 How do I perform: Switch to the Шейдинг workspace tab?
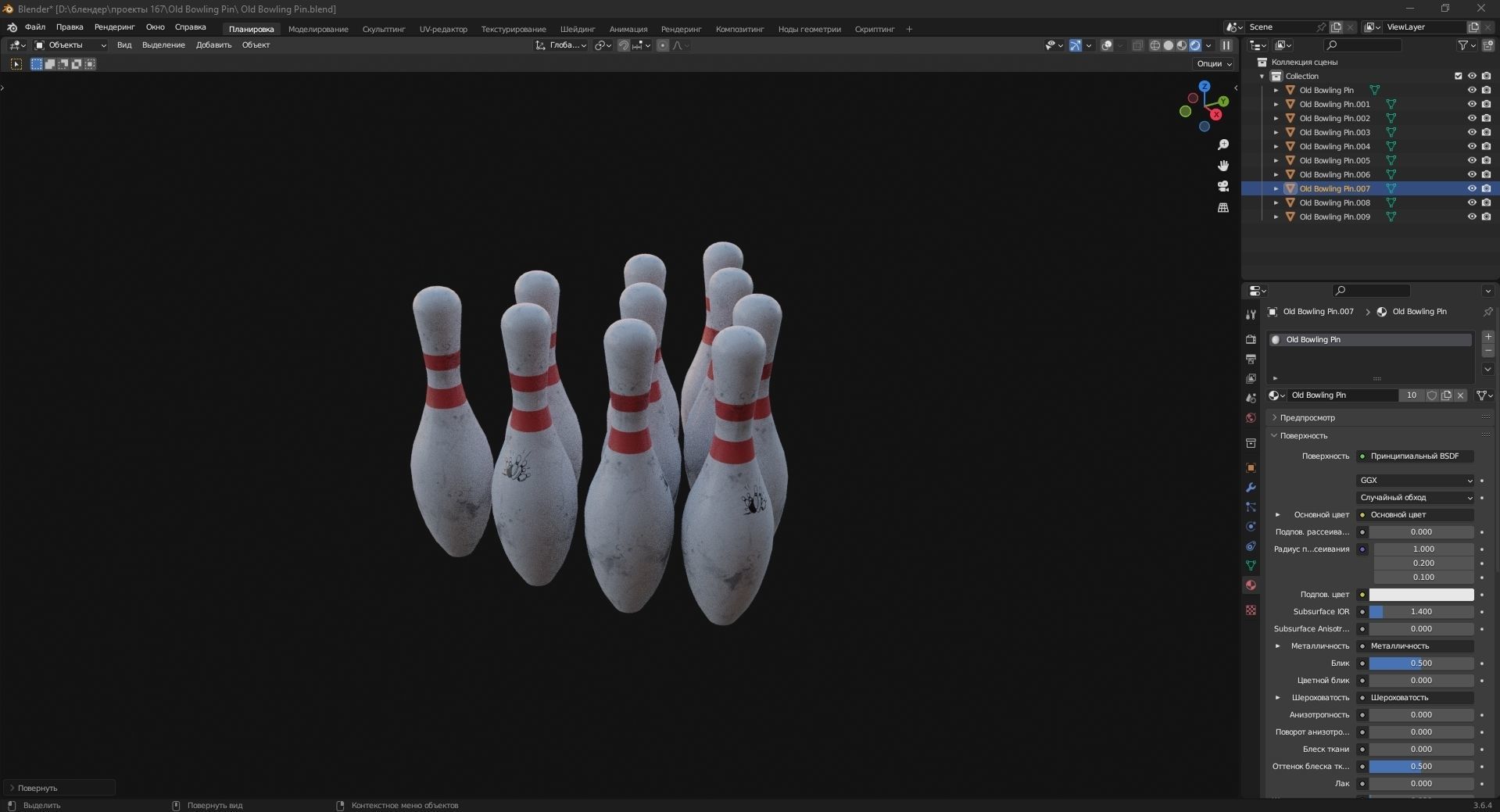[577, 29]
